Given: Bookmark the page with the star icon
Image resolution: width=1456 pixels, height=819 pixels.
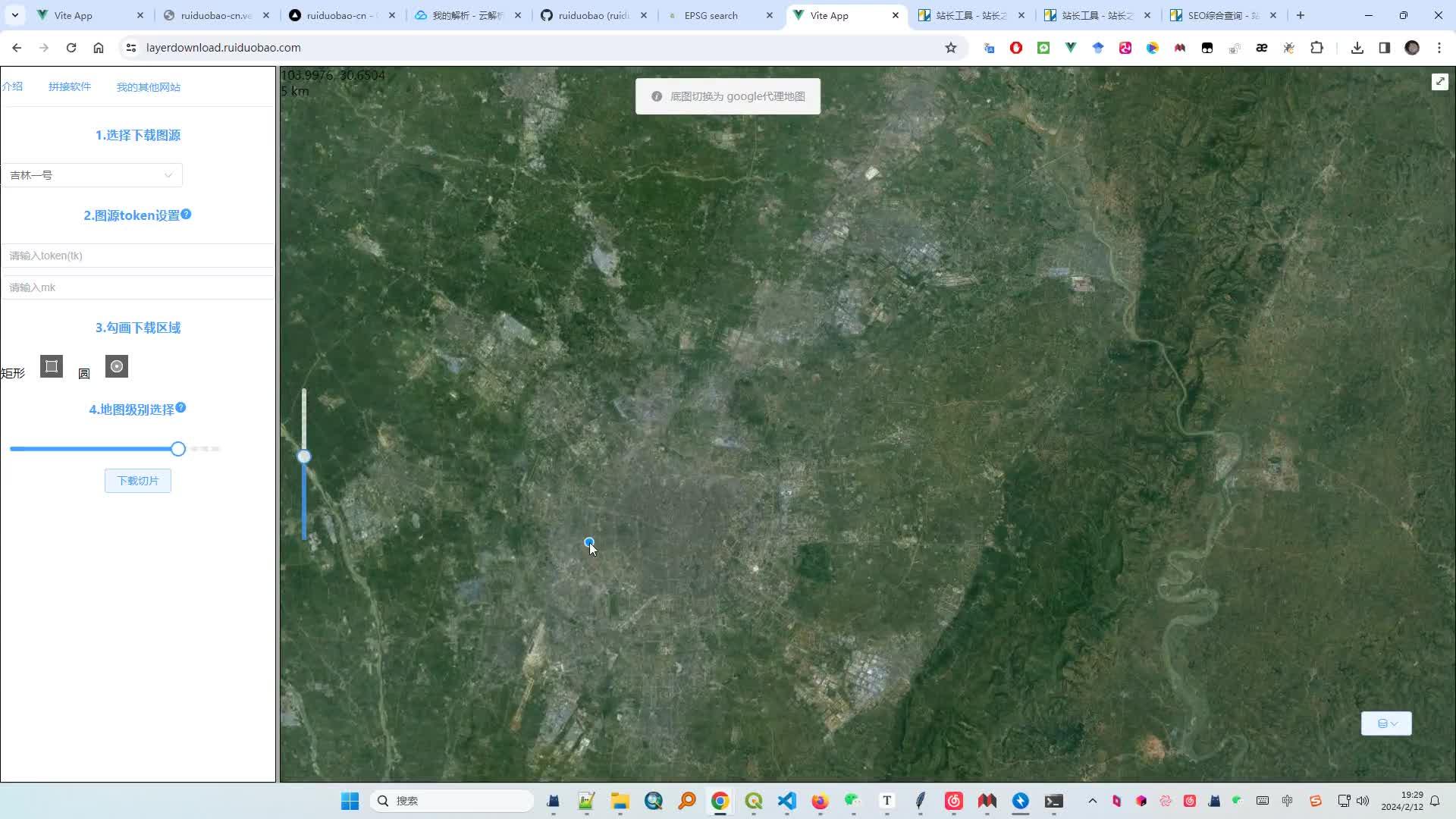Looking at the screenshot, I should [951, 47].
